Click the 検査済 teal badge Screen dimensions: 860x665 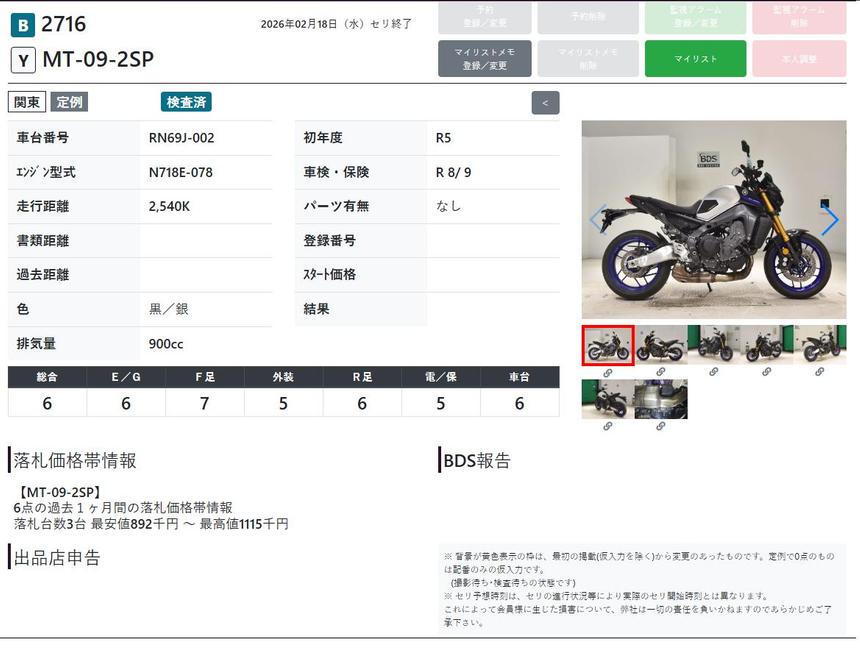tap(186, 102)
